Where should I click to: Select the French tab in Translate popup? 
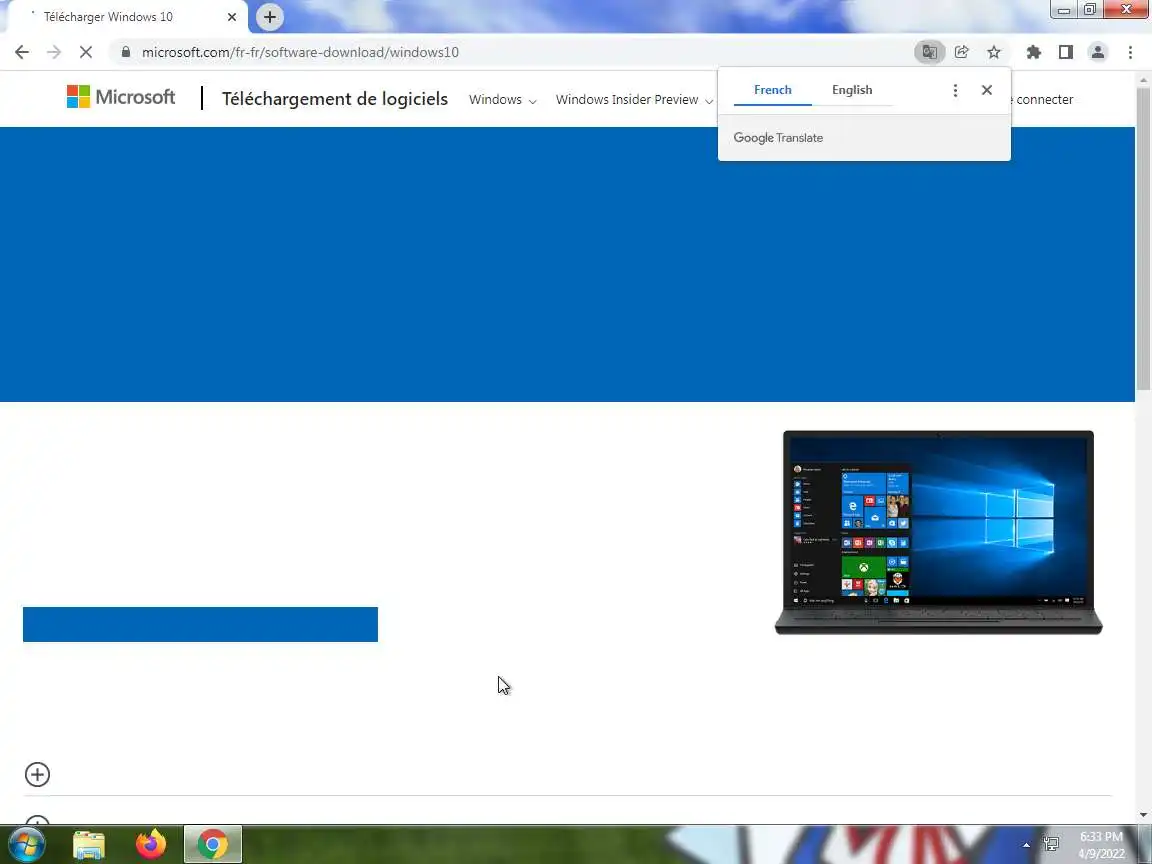pos(773,90)
